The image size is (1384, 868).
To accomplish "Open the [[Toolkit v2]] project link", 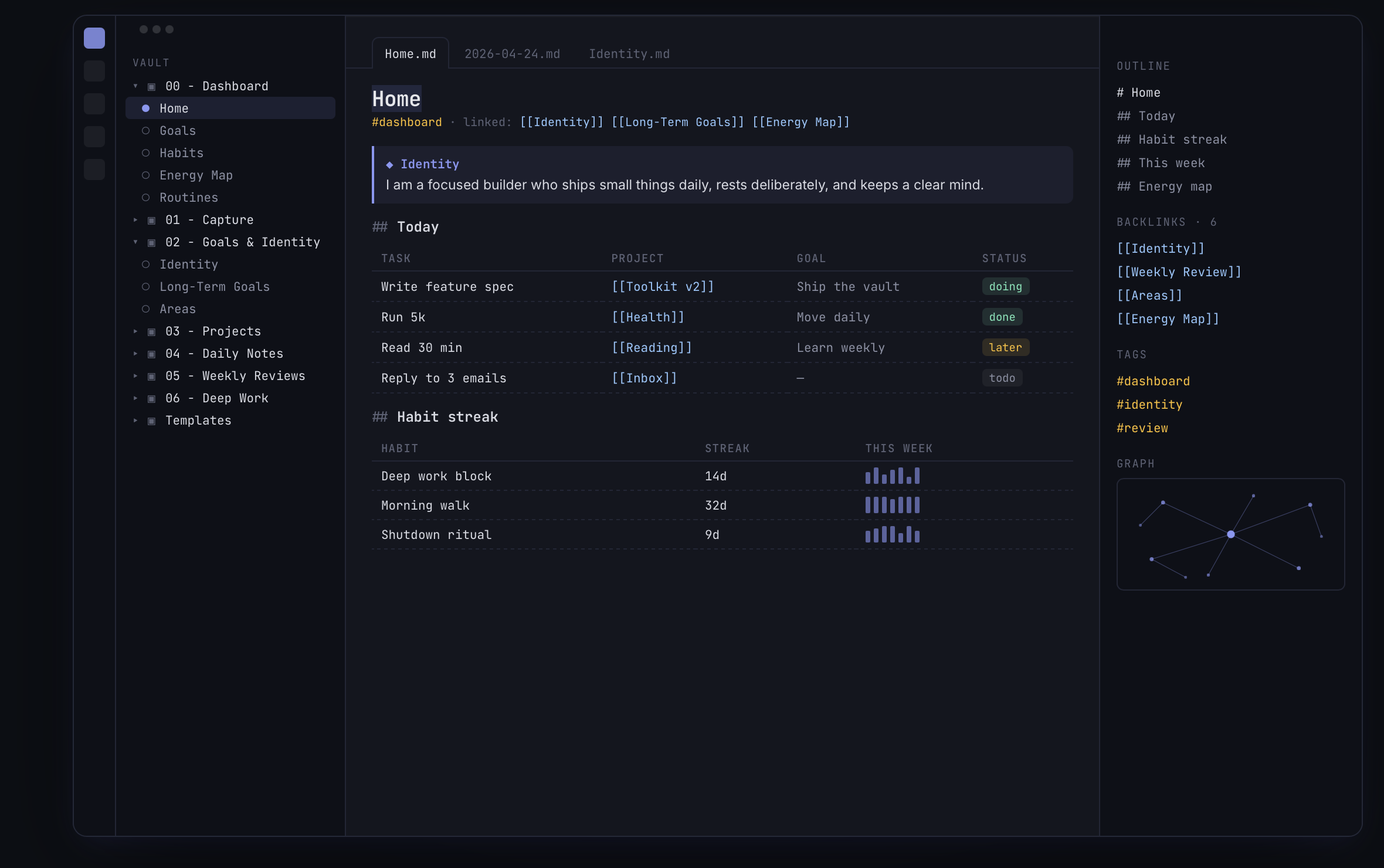I will [x=663, y=287].
